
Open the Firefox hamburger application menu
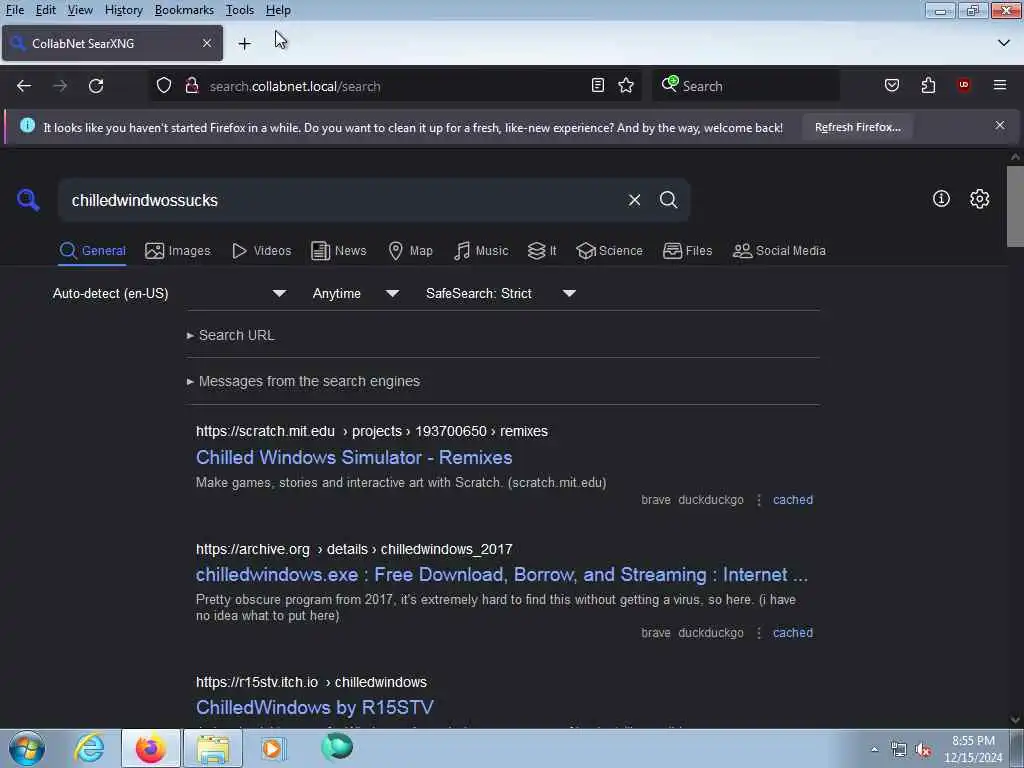click(x=1000, y=86)
